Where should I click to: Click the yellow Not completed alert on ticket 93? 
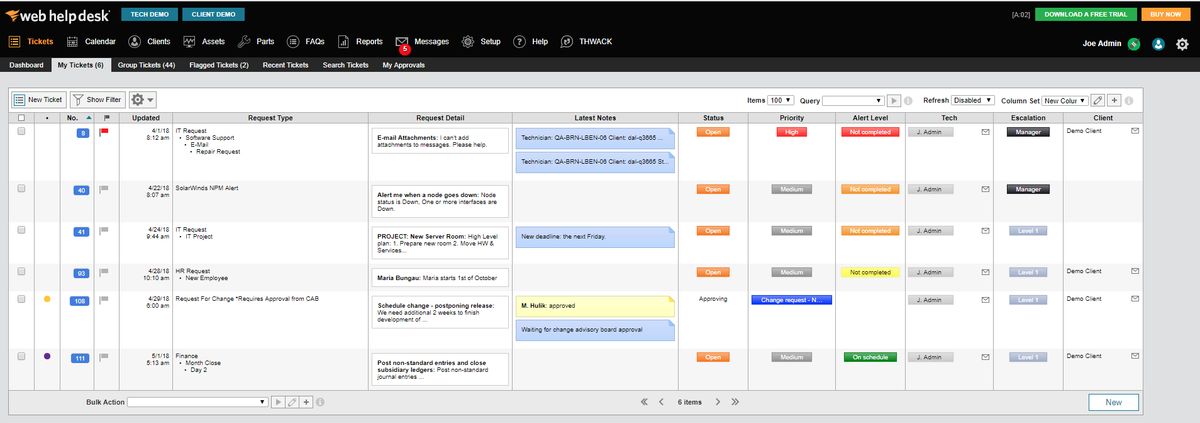[x=870, y=272]
